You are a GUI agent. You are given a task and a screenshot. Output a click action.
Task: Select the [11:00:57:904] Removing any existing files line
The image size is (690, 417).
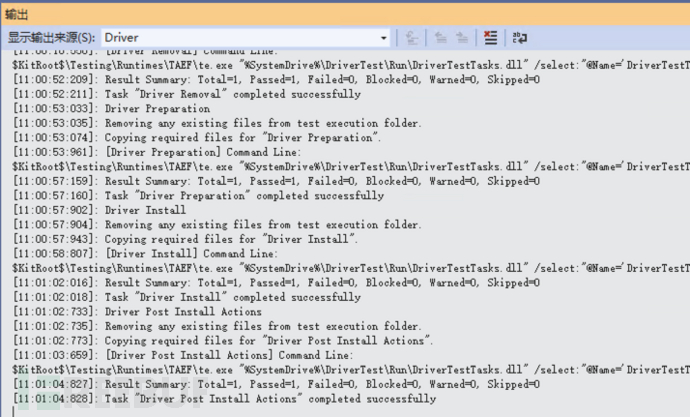217,225
